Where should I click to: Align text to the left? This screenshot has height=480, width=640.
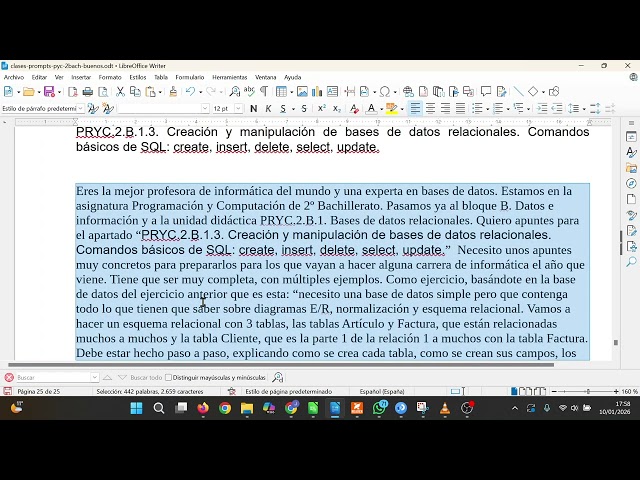(x=415, y=109)
